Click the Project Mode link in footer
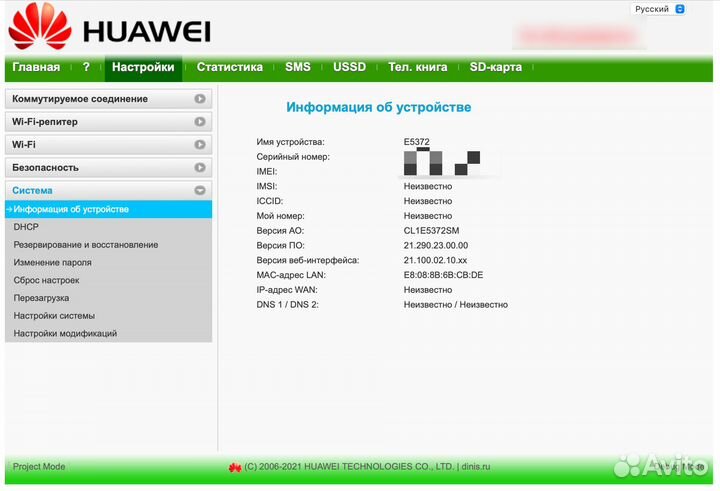 39,467
